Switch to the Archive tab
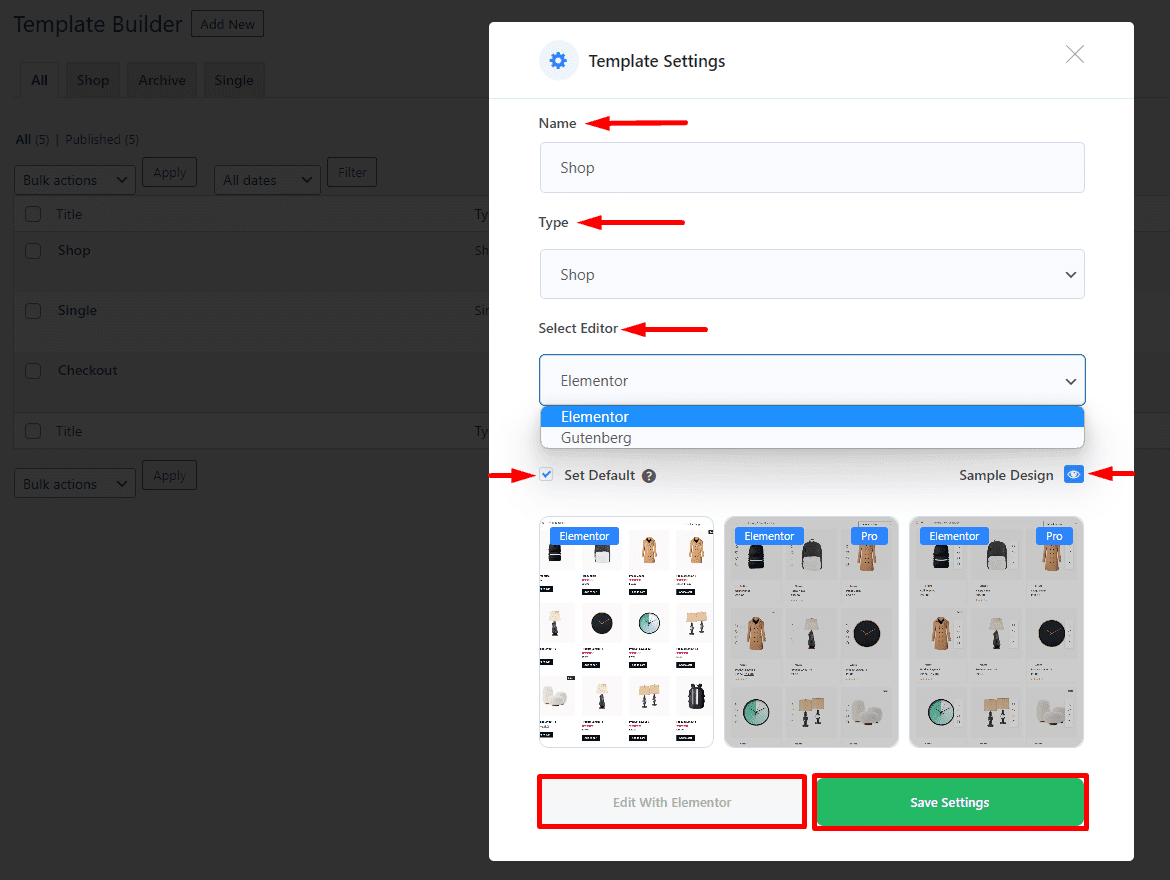1170x880 pixels. click(162, 80)
